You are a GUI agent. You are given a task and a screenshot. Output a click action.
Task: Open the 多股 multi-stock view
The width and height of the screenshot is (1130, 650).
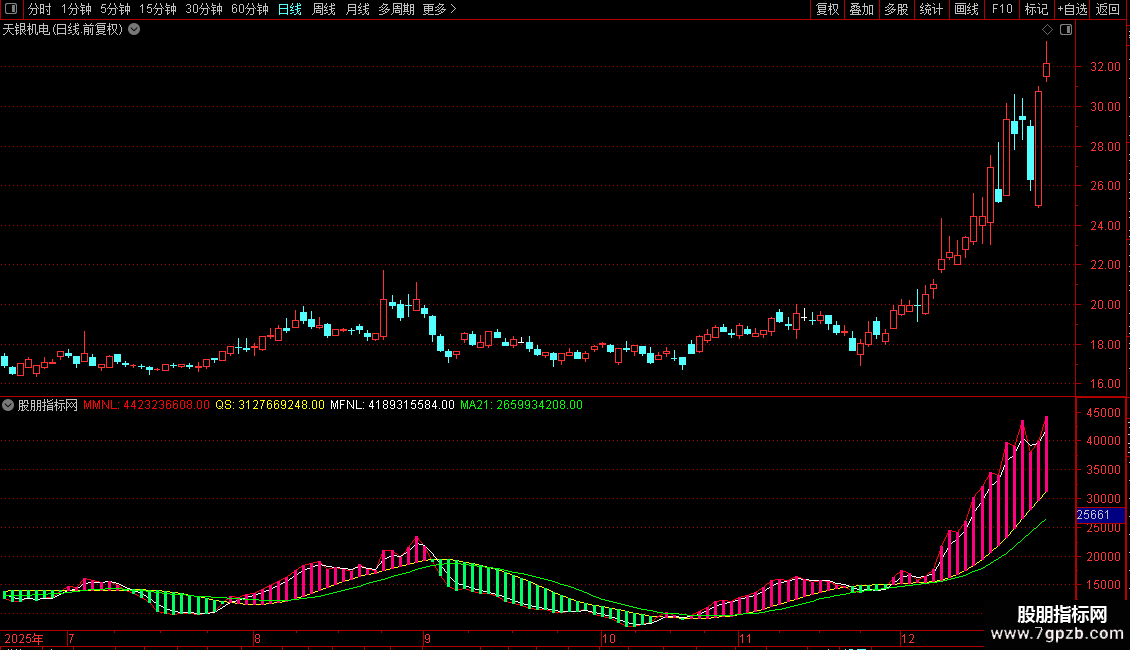pos(896,9)
